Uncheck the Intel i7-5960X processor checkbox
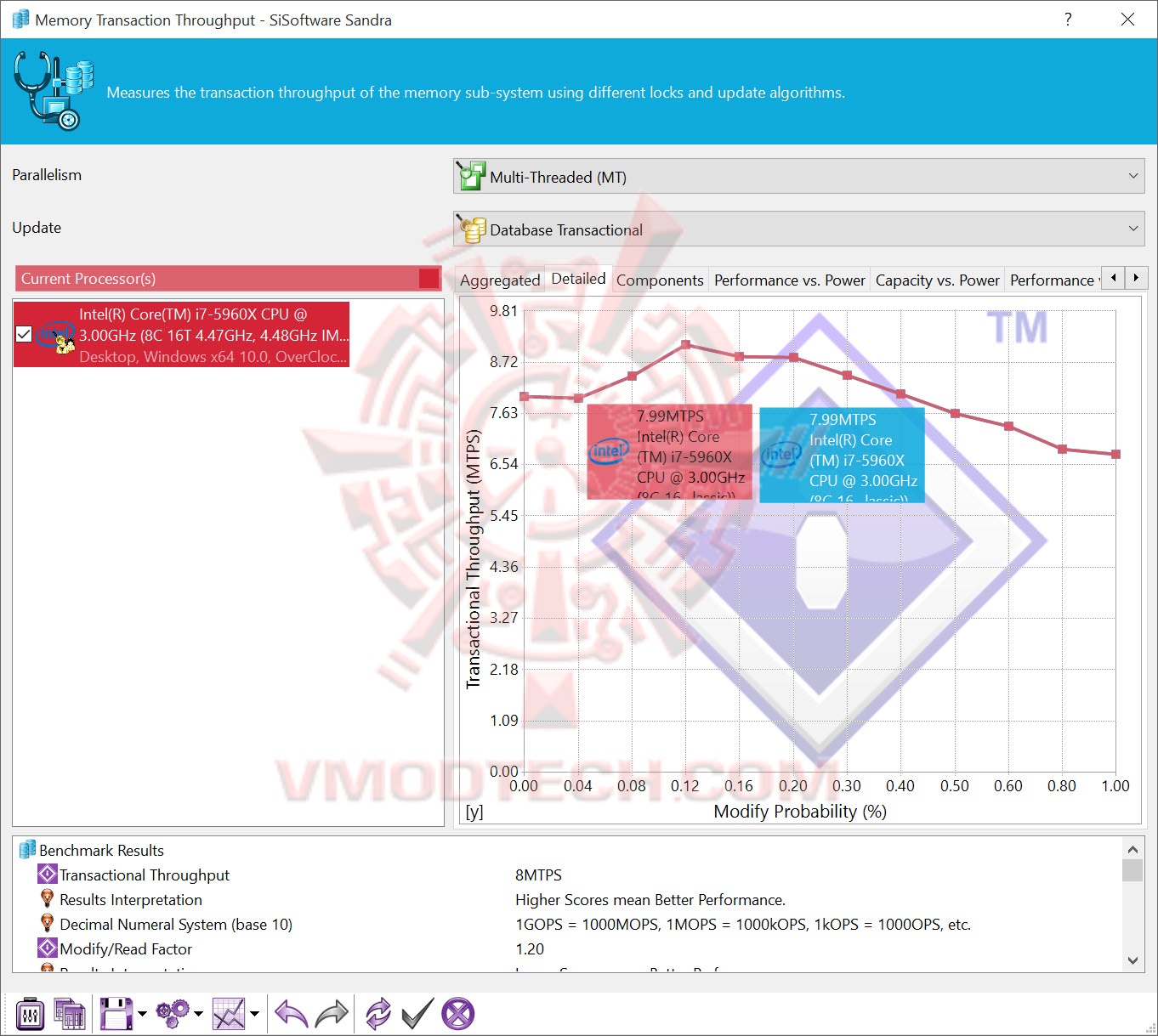 24,334
